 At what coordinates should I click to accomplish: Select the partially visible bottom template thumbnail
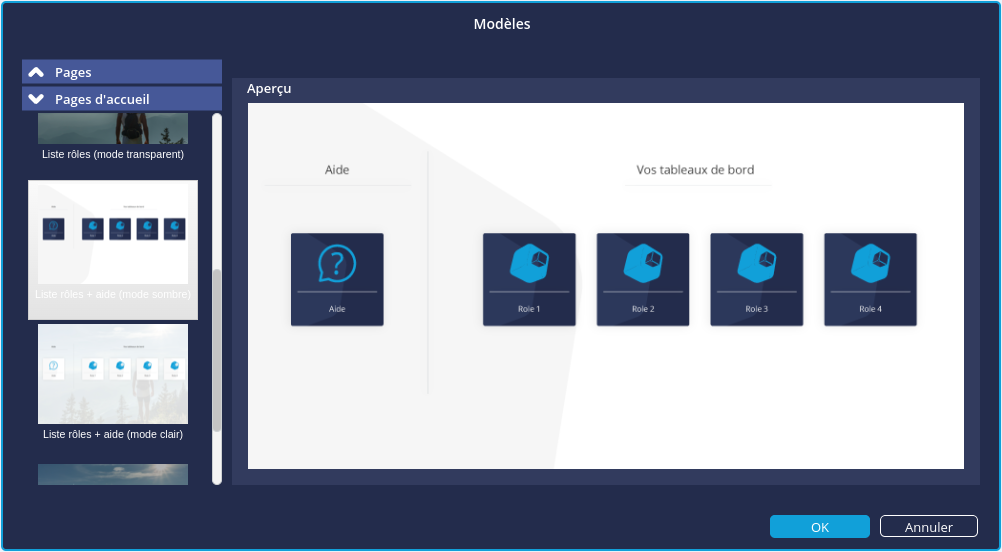[112, 474]
